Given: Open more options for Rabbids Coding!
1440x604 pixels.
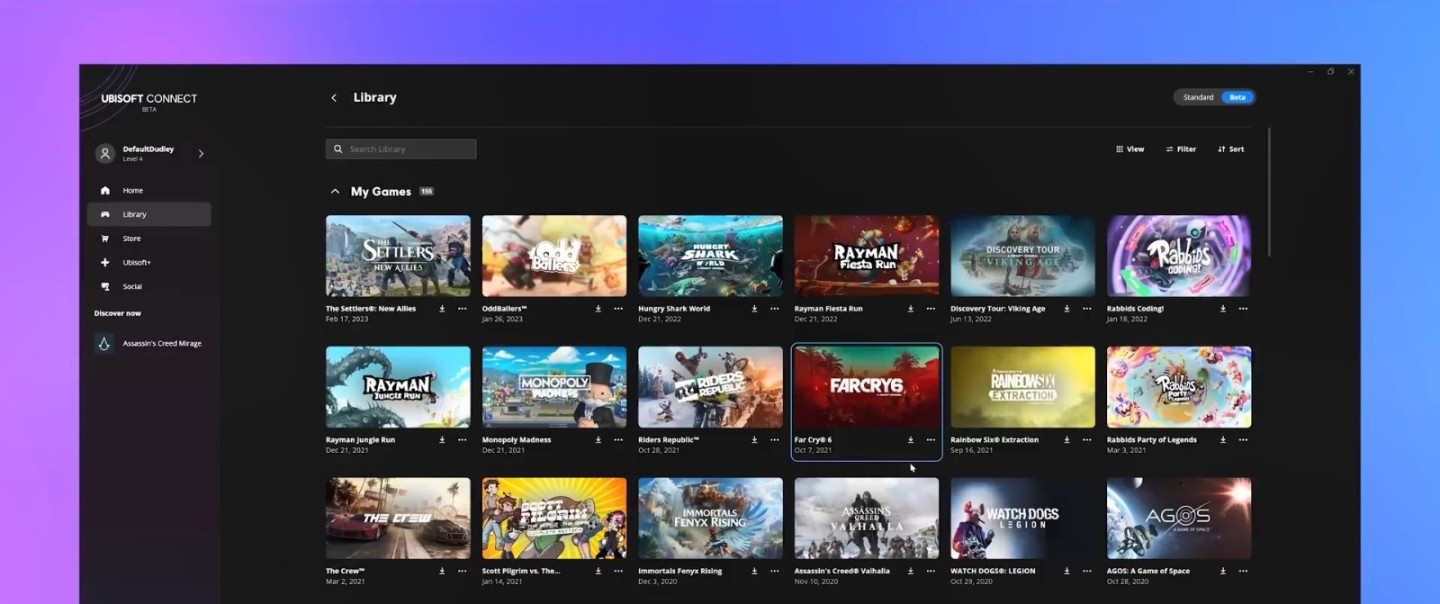Looking at the screenshot, I should coord(1242,309).
